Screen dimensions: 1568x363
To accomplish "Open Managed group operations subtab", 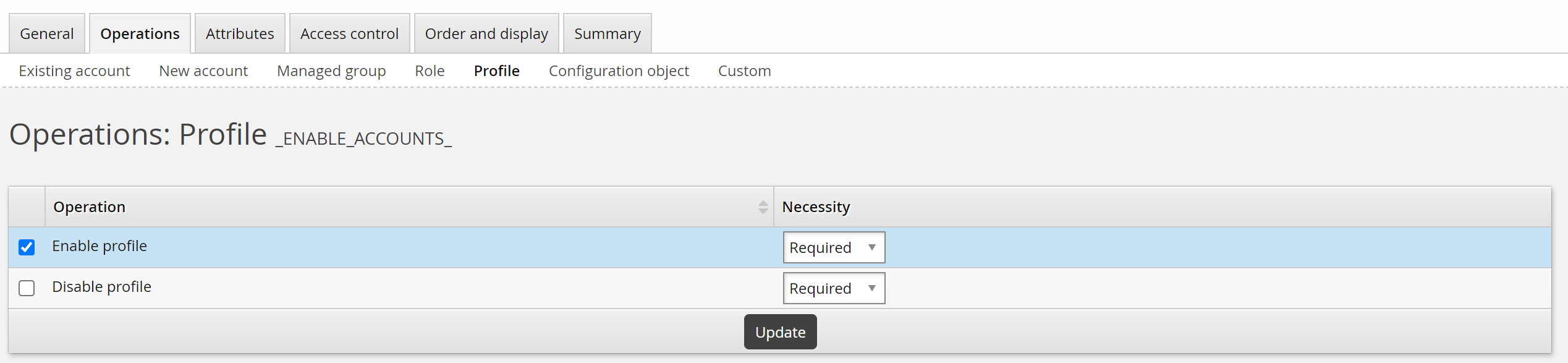I will click(331, 71).
